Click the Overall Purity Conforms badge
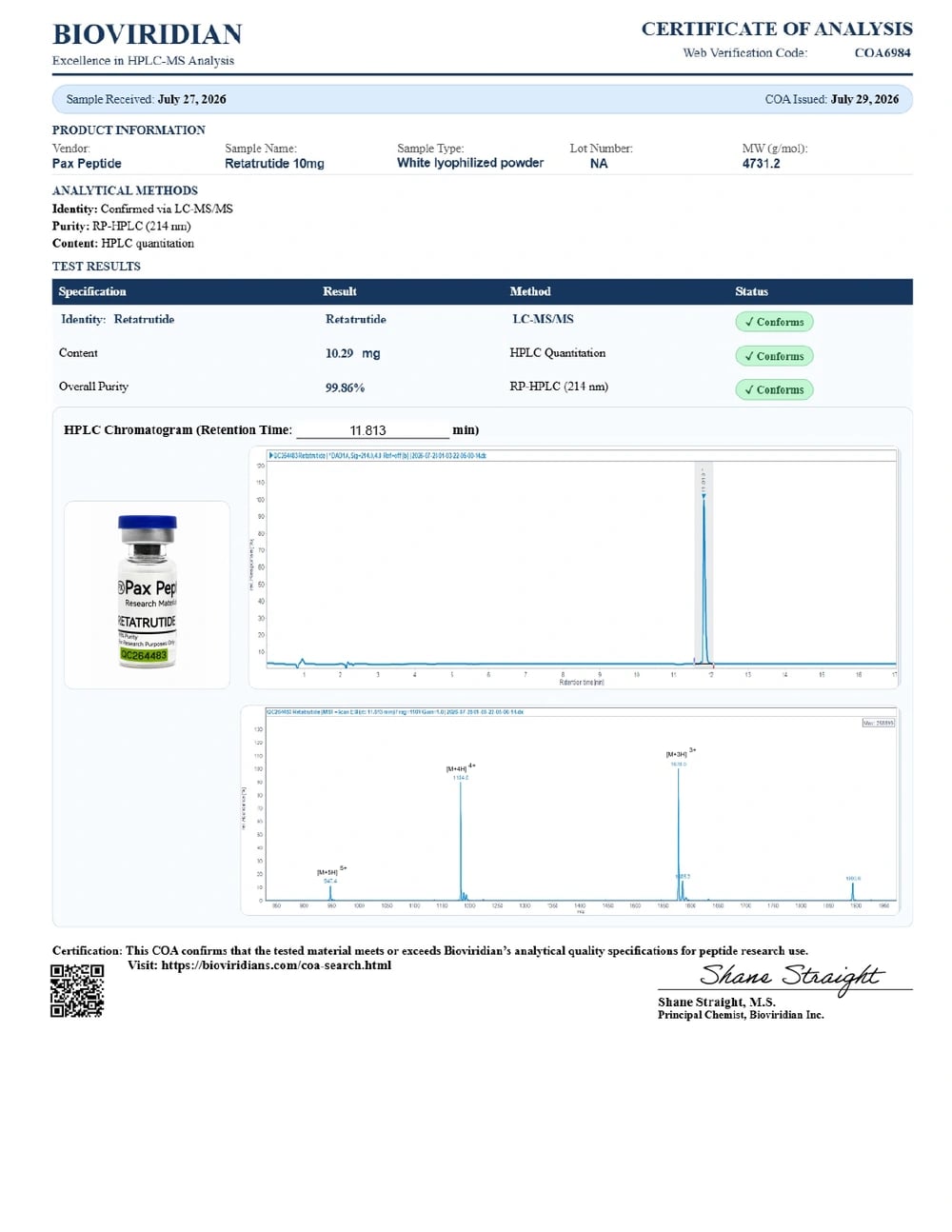Screen dimensions: 952x1232 (774, 389)
